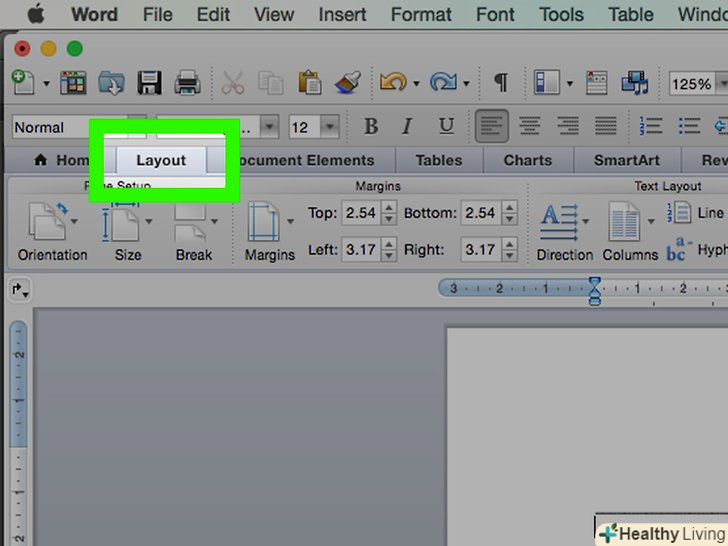Open the 125% zoom combo box
Image resolution: width=728 pixels, height=546 pixels.
pos(698,84)
